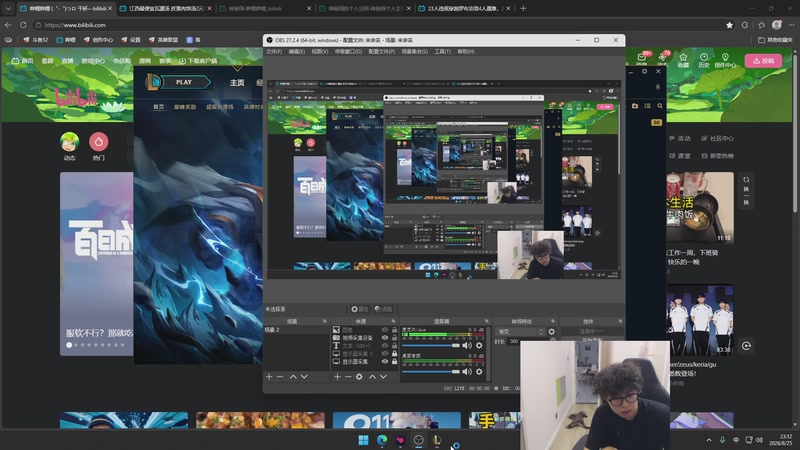Image resolution: width=800 pixels, height=450 pixels.
Task: Toggle visibility of the image source
Action: [x=385, y=330]
